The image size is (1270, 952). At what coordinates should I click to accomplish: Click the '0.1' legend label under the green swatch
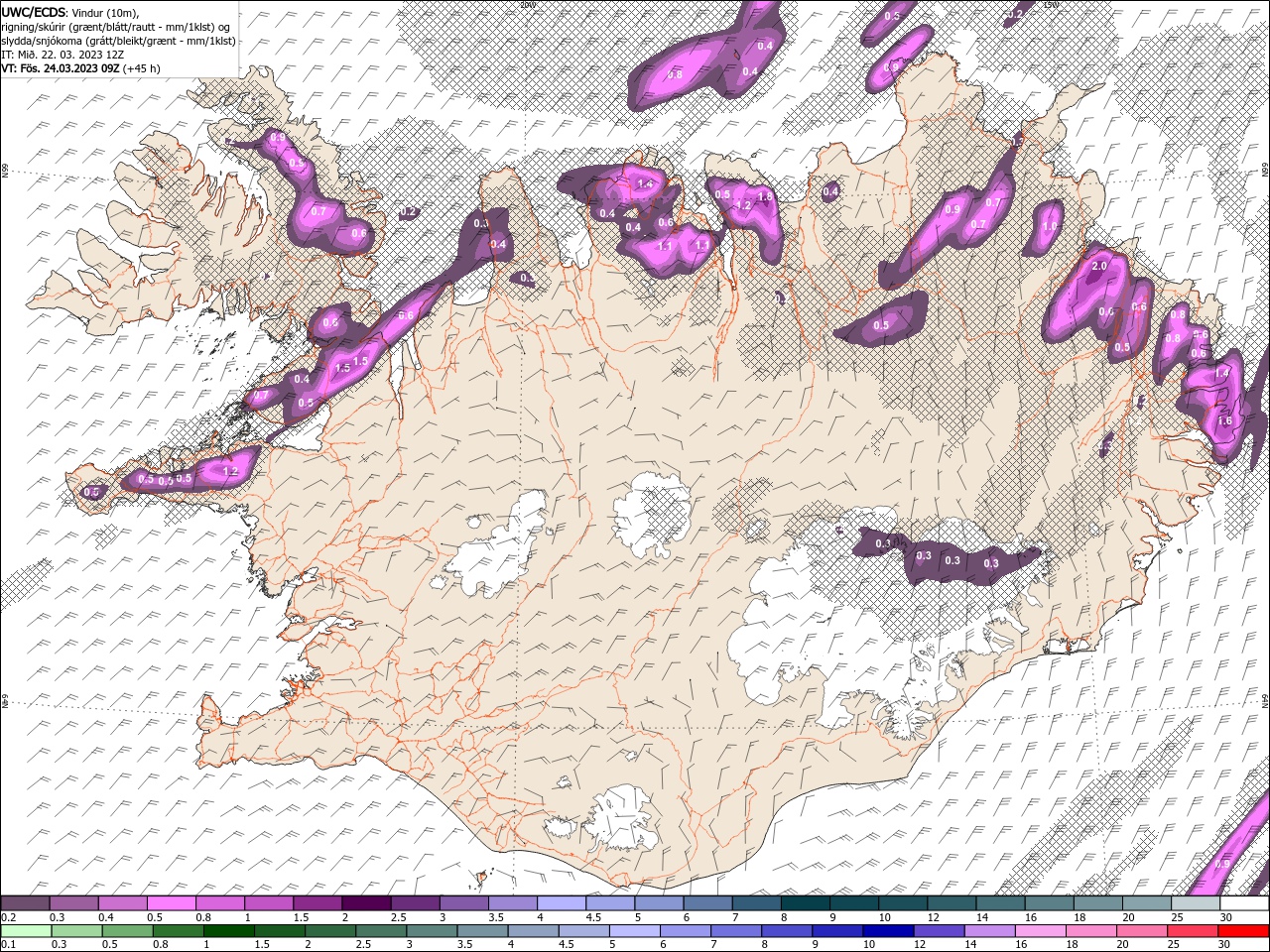[x=9, y=944]
